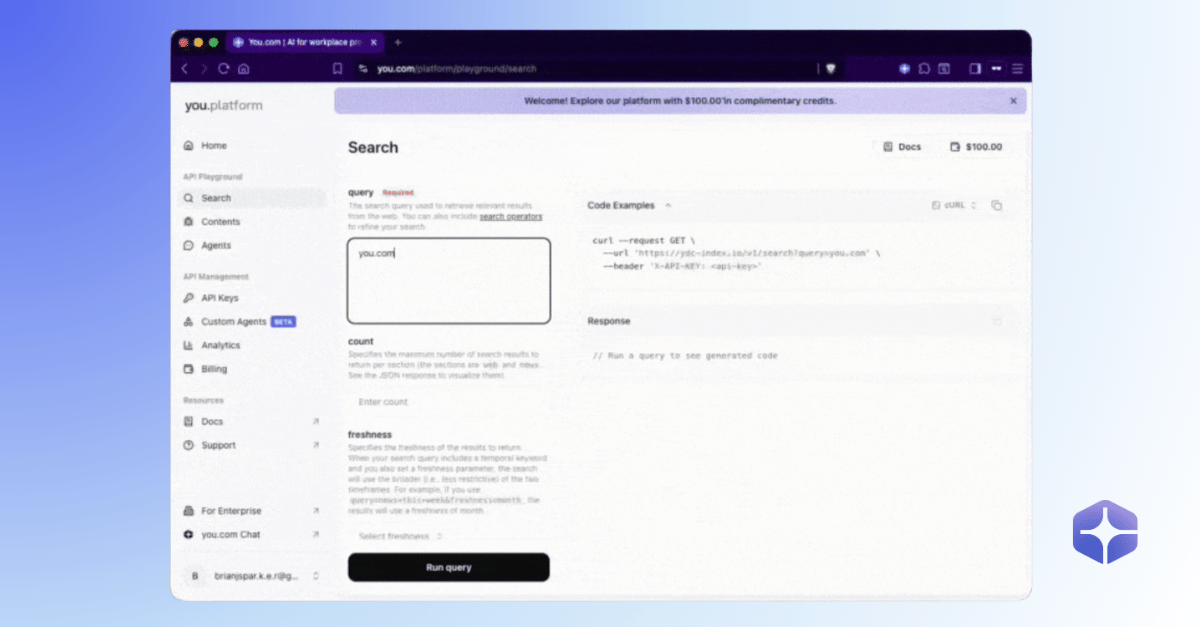Click the browser back arrow
The width and height of the screenshot is (1200, 627).
coord(184,69)
